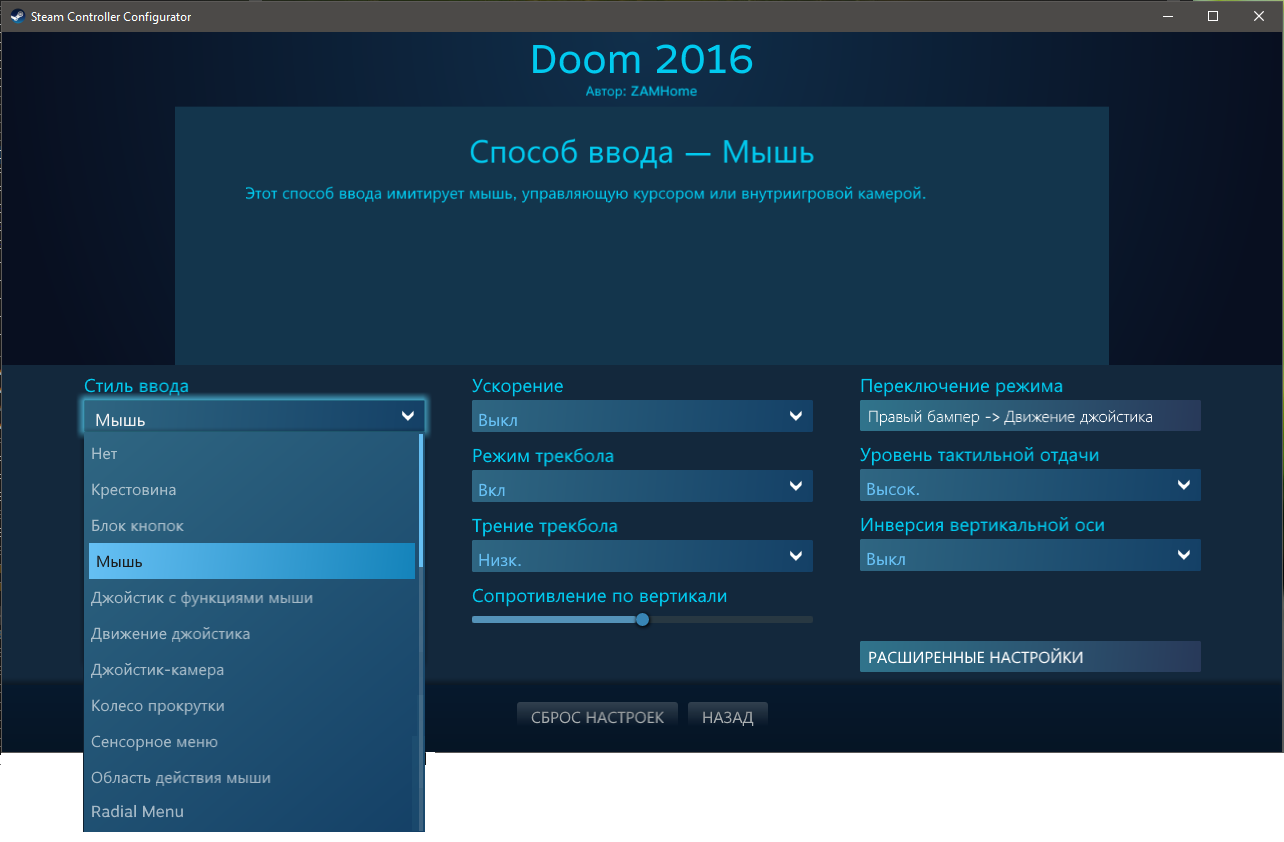The height and width of the screenshot is (842, 1284).
Task: Pick the highlighted Мышь list entry
Action: pos(252,561)
